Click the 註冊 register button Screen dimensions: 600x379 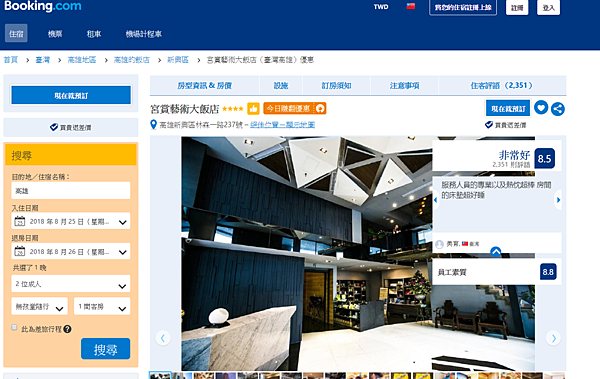pyautogui.click(x=517, y=7)
